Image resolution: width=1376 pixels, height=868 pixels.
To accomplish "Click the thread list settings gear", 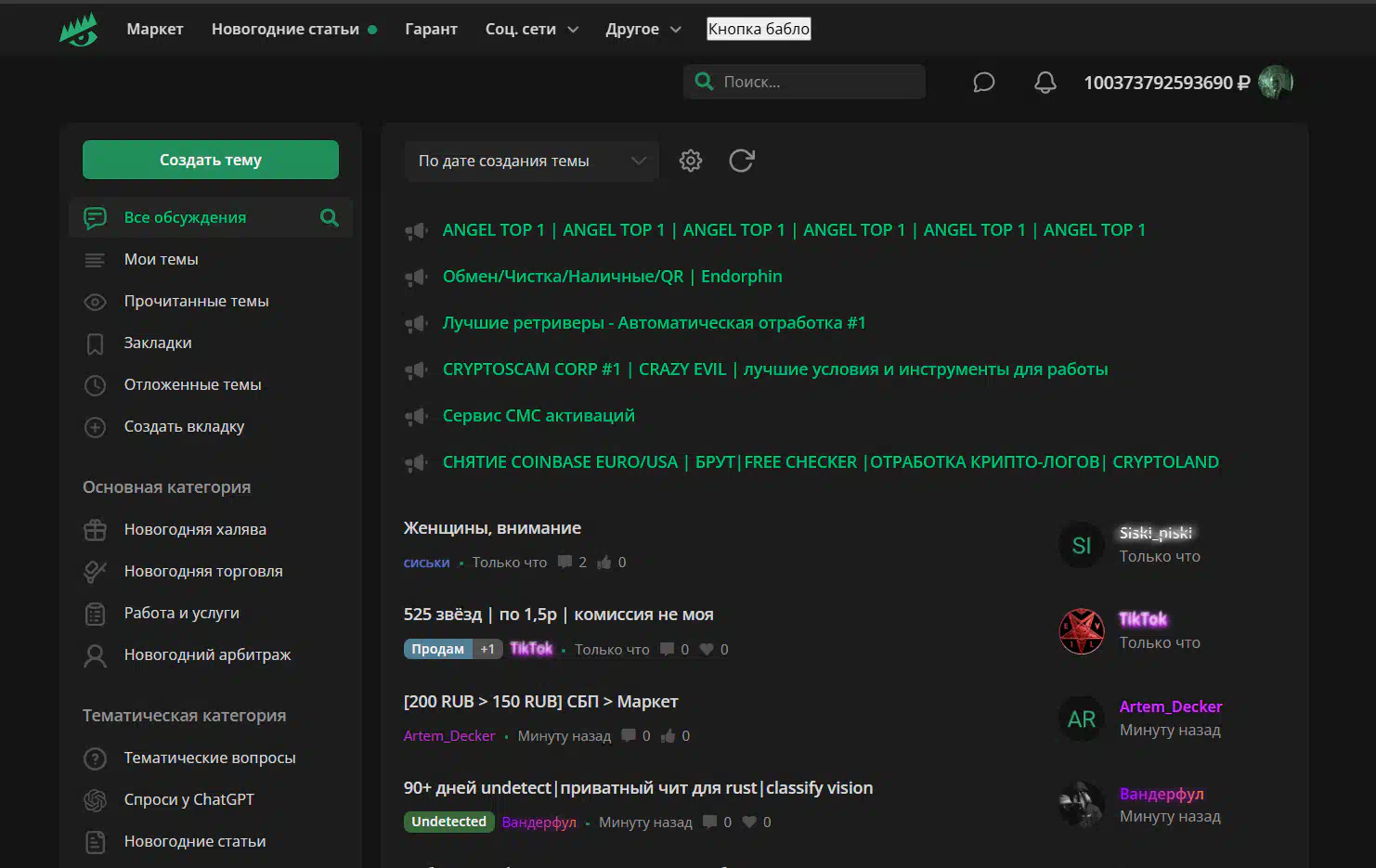I will pos(690,161).
